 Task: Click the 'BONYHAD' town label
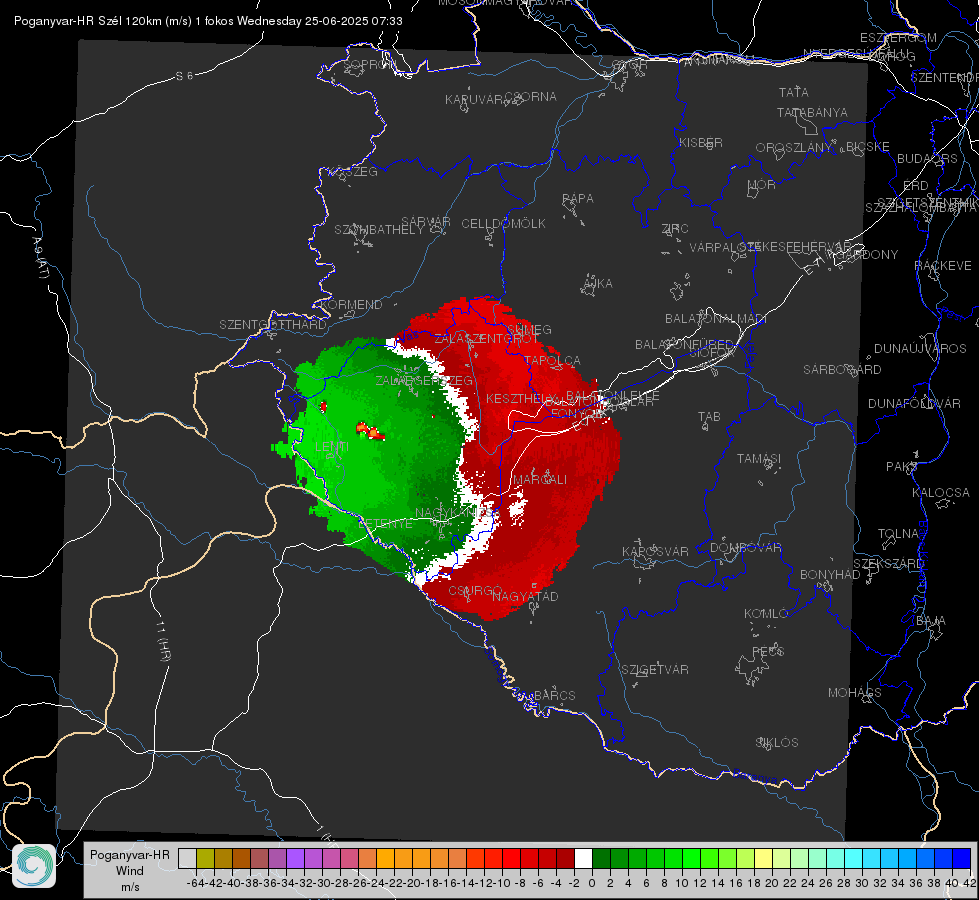(x=830, y=575)
